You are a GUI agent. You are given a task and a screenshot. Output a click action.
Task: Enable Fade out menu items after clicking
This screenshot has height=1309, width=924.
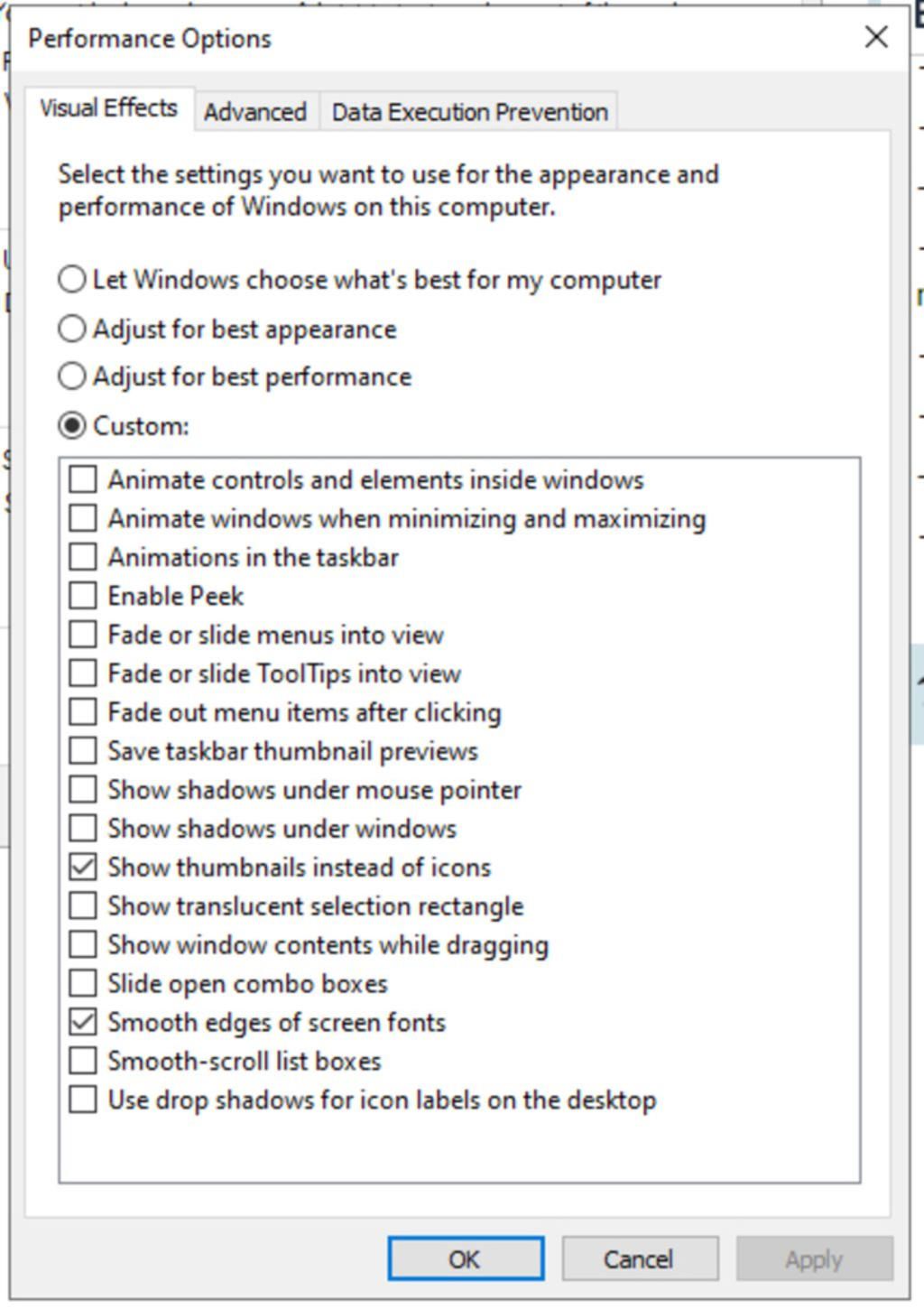tap(83, 712)
